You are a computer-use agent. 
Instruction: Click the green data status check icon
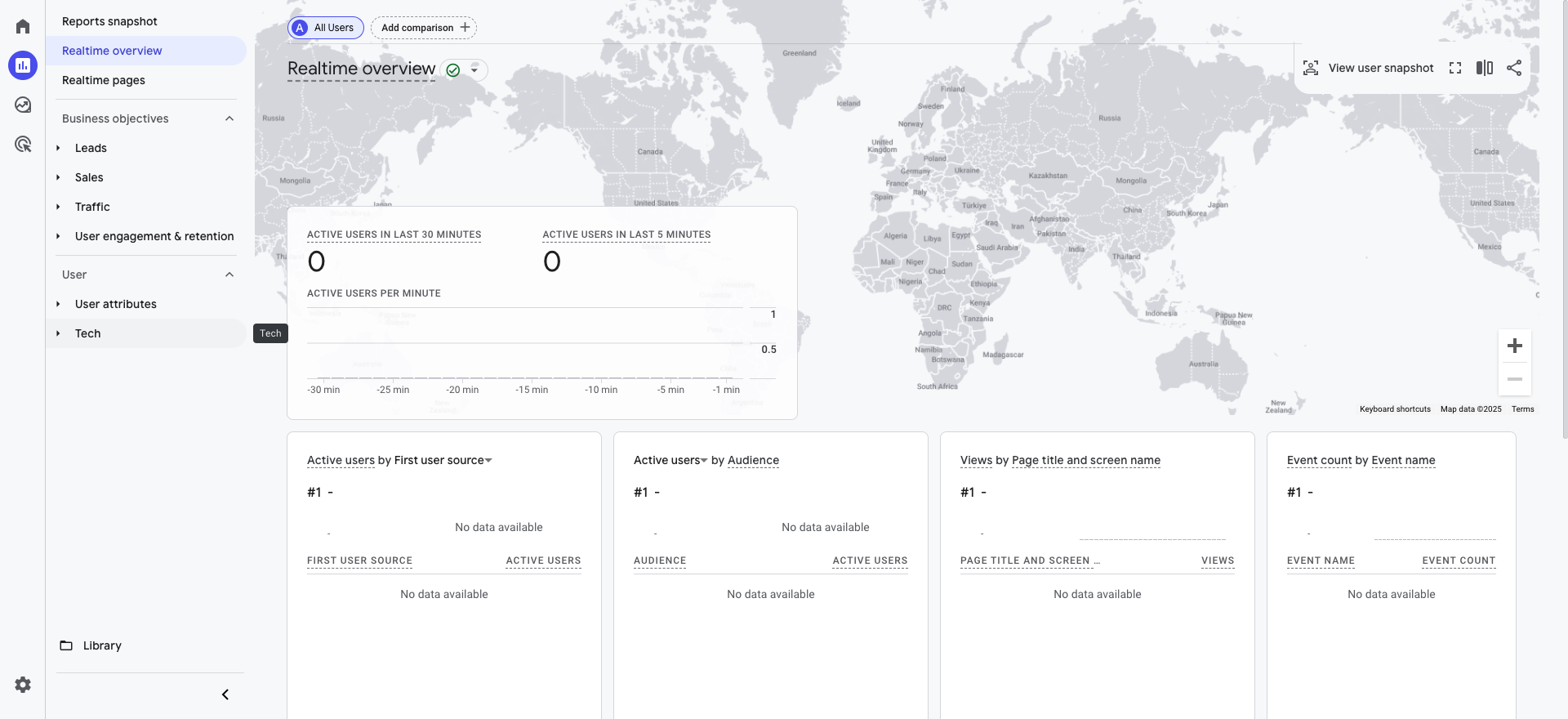point(453,70)
